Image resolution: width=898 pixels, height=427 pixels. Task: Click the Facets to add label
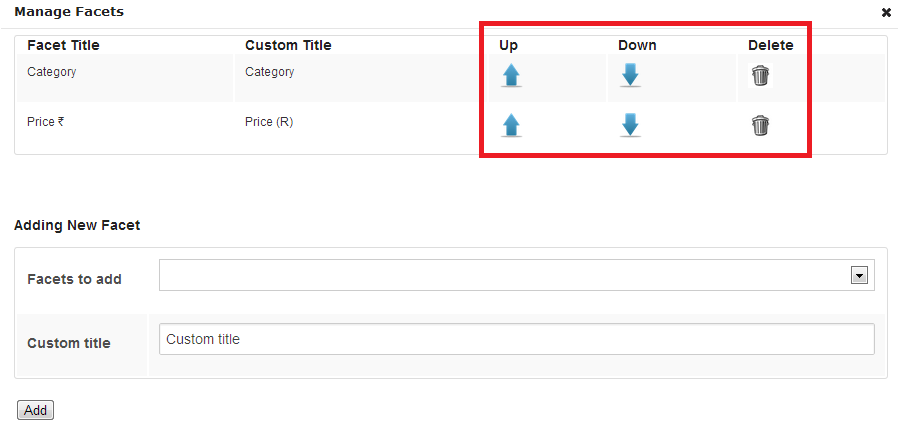click(x=74, y=279)
